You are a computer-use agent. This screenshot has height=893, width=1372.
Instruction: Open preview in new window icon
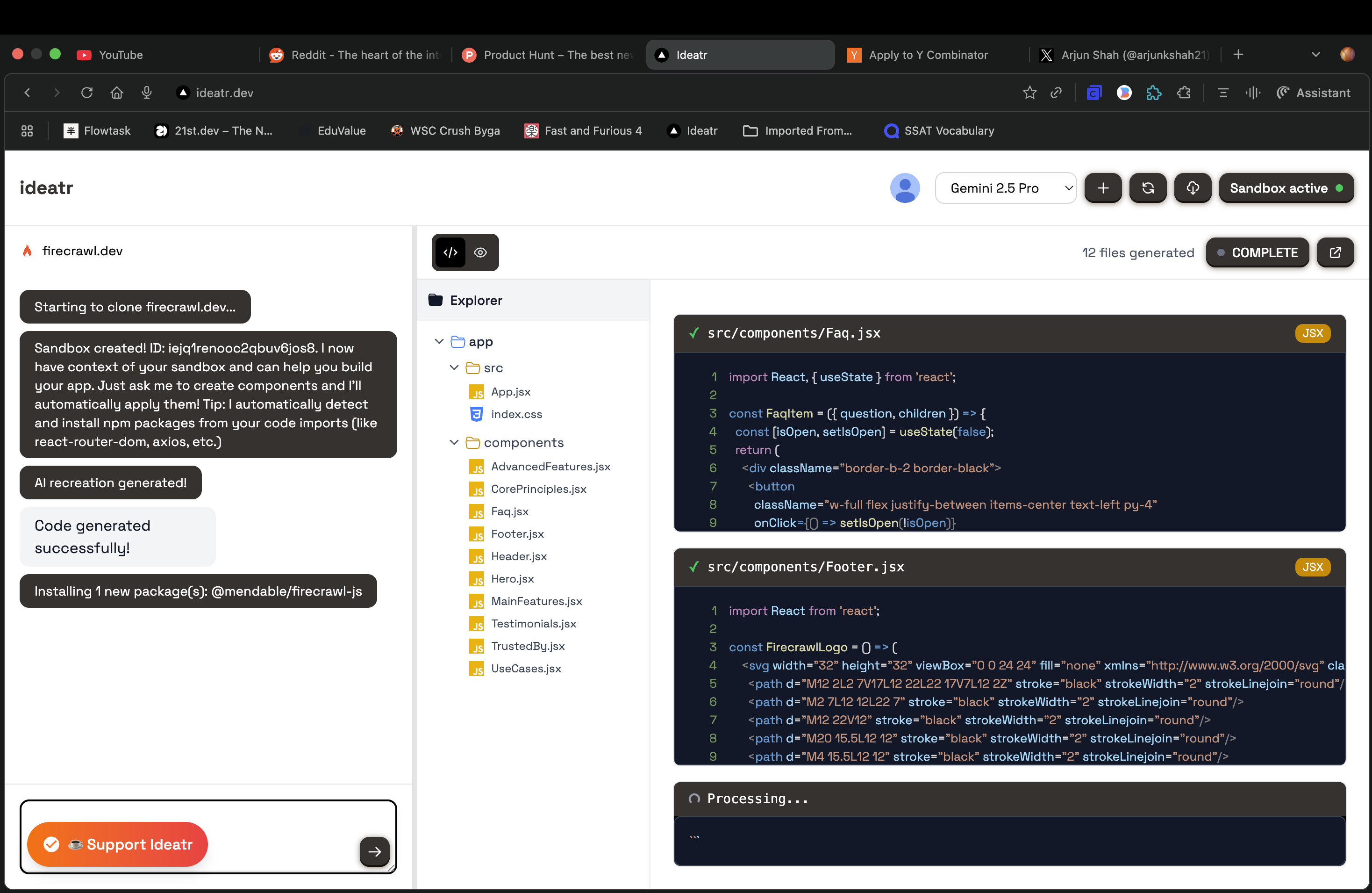click(x=1335, y=252)
